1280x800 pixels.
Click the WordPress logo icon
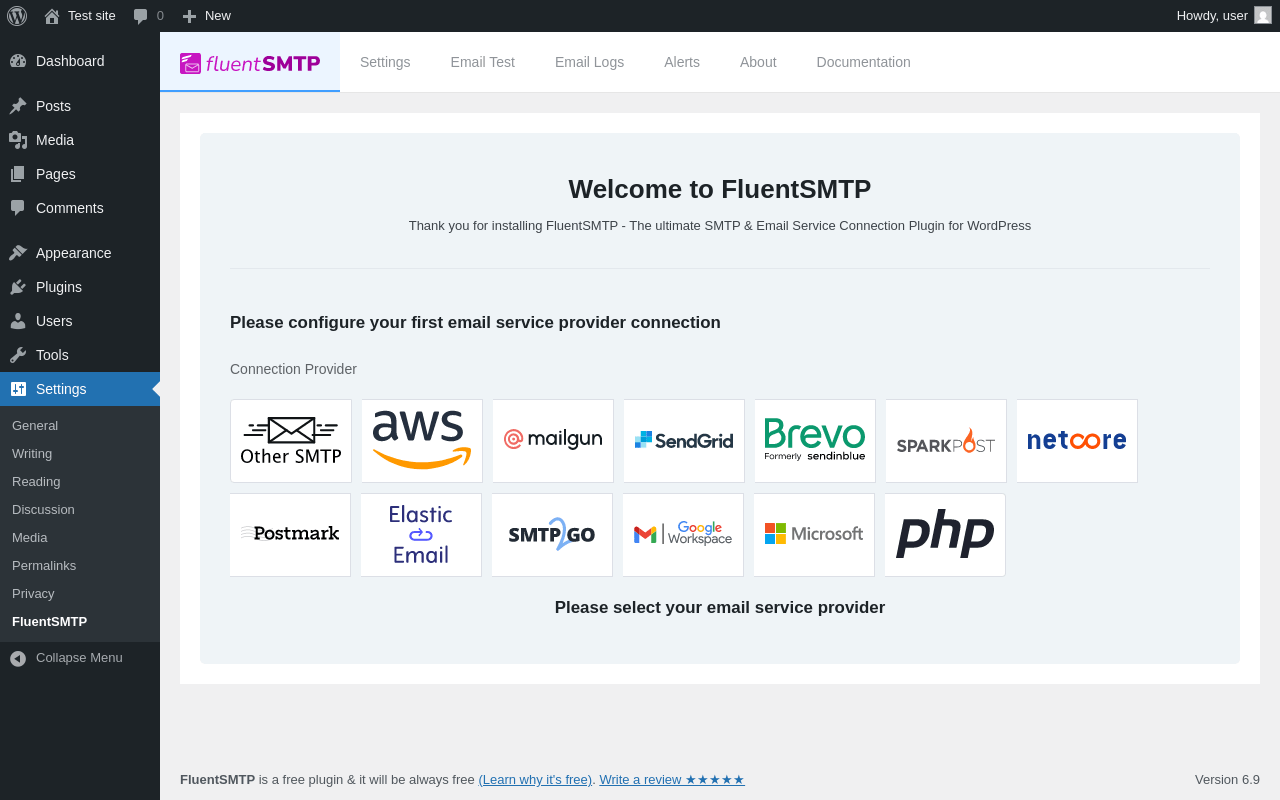coord(17,16)
